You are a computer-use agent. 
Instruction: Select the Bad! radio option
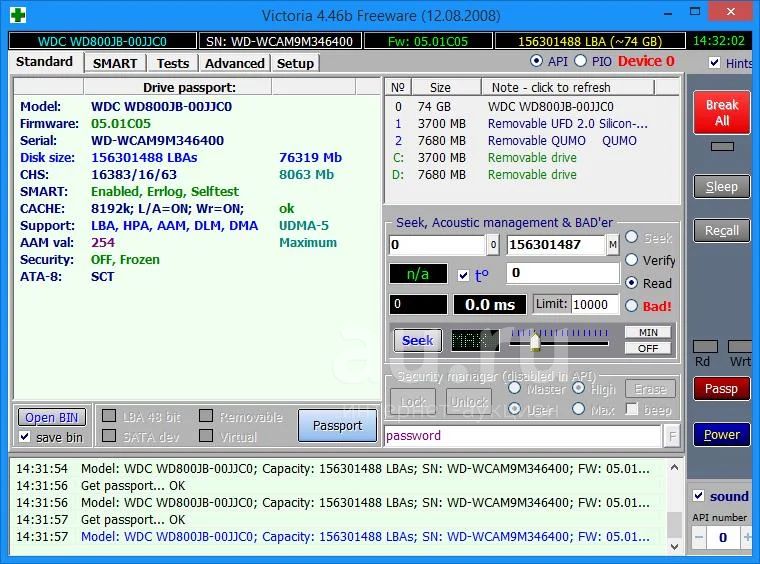(x=631, y=306)
